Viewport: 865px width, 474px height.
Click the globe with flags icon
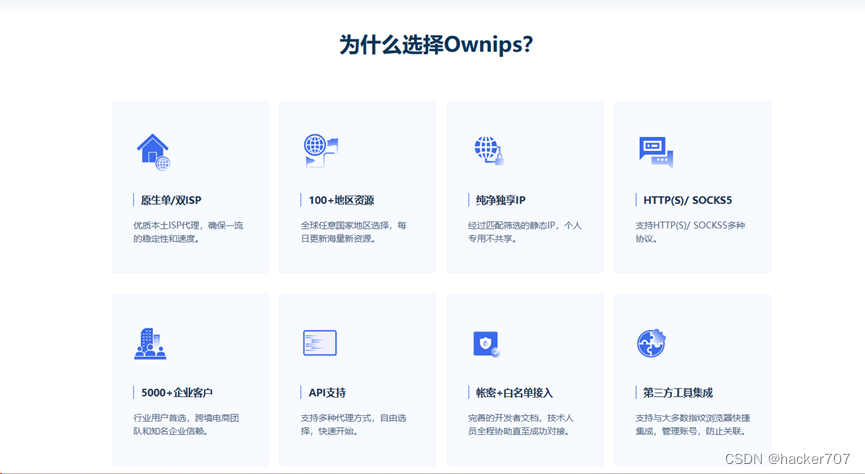coord(321,151)
